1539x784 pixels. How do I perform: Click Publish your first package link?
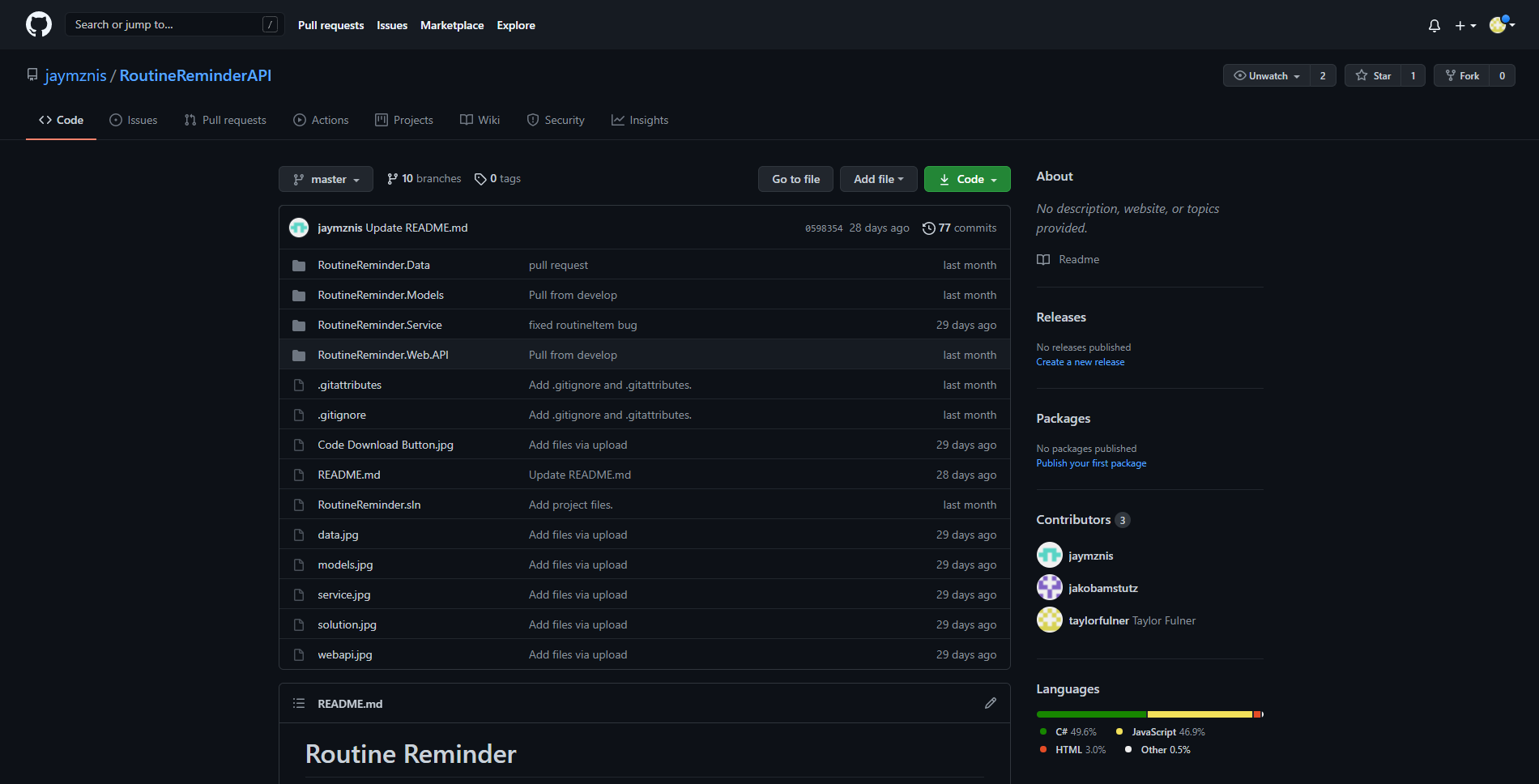pos(1091,463)
